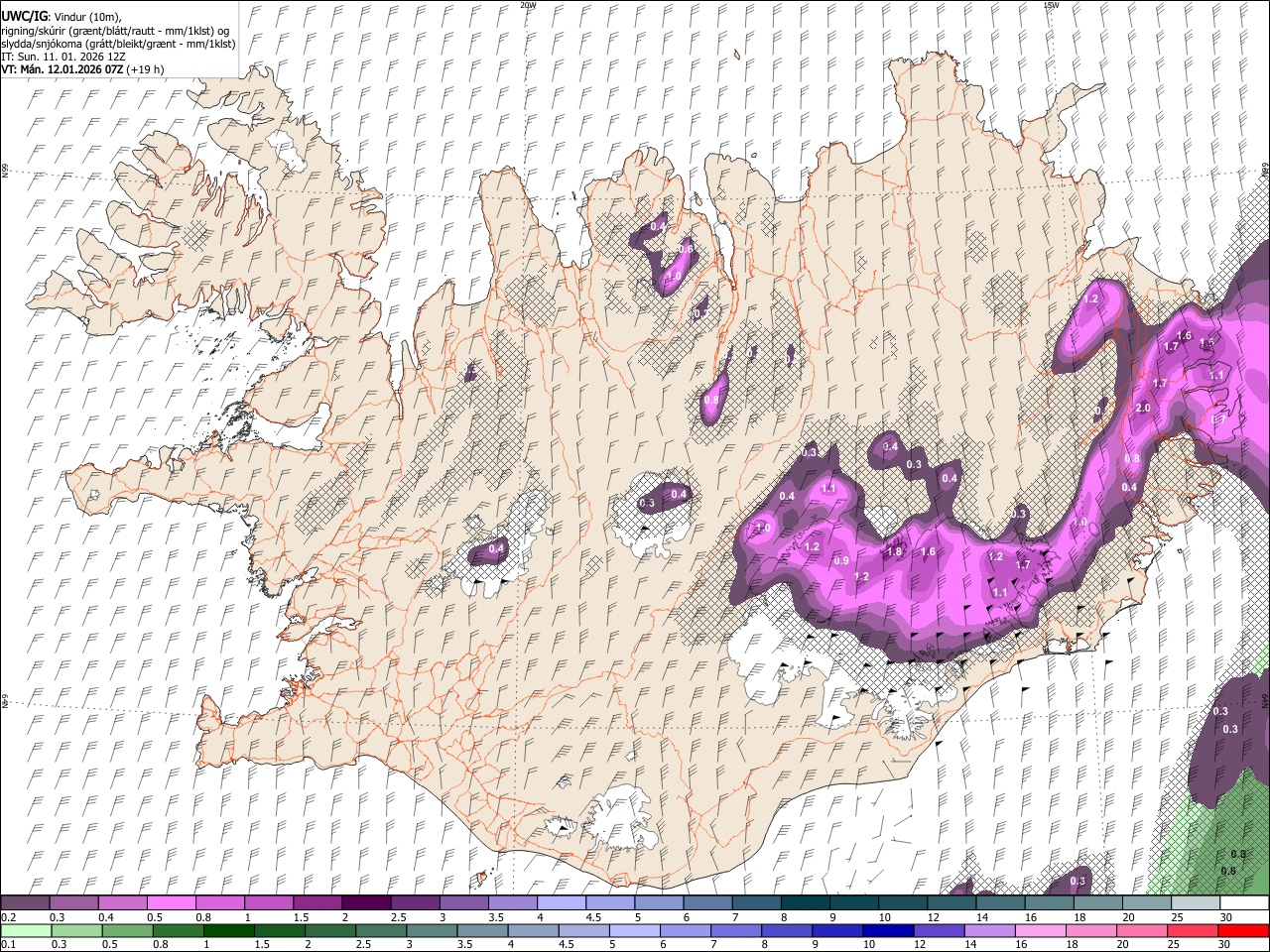This screenshot has height=952, width=1270.
Task: Click the '20W' longitude label
Action: click(528, 5)
